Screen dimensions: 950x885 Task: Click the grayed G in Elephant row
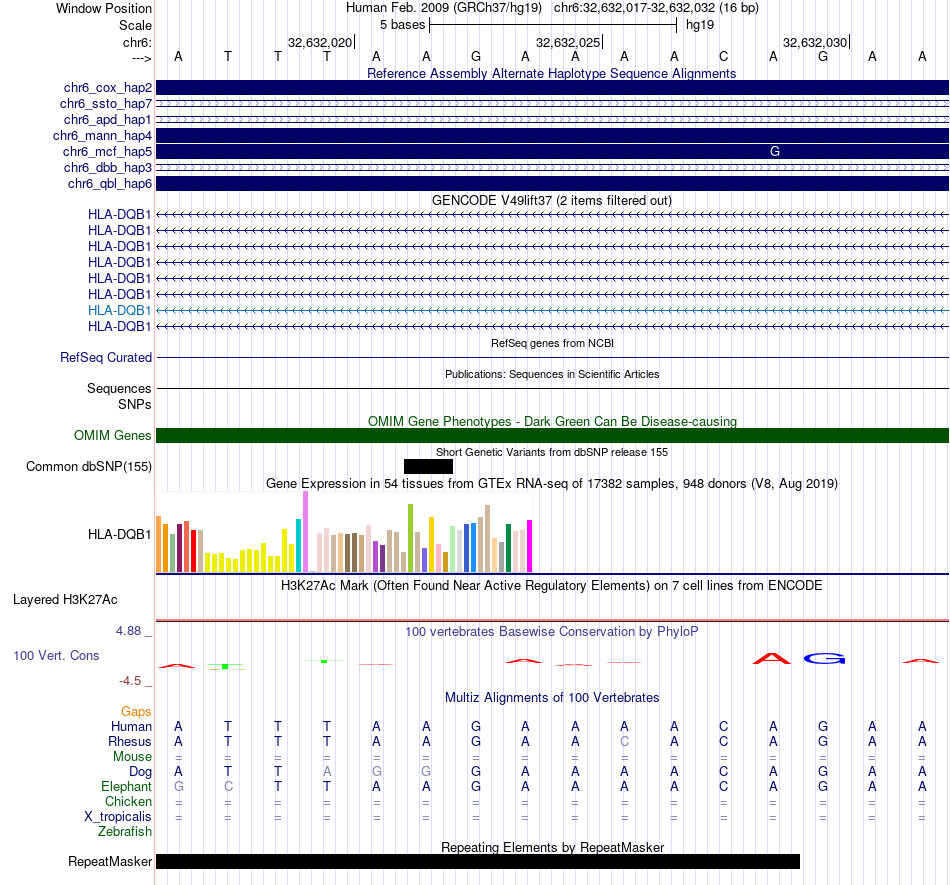coord(178,787)
